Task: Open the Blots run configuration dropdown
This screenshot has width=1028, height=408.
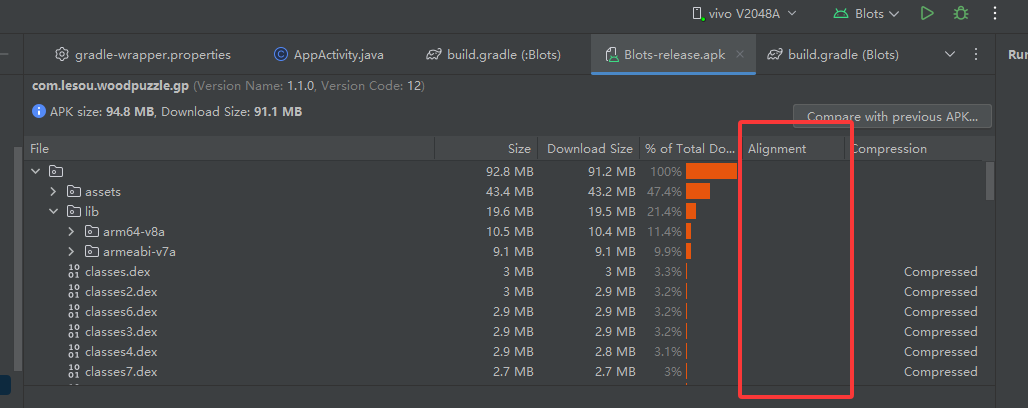Action: pyautogui.click(x=867, y=13)
